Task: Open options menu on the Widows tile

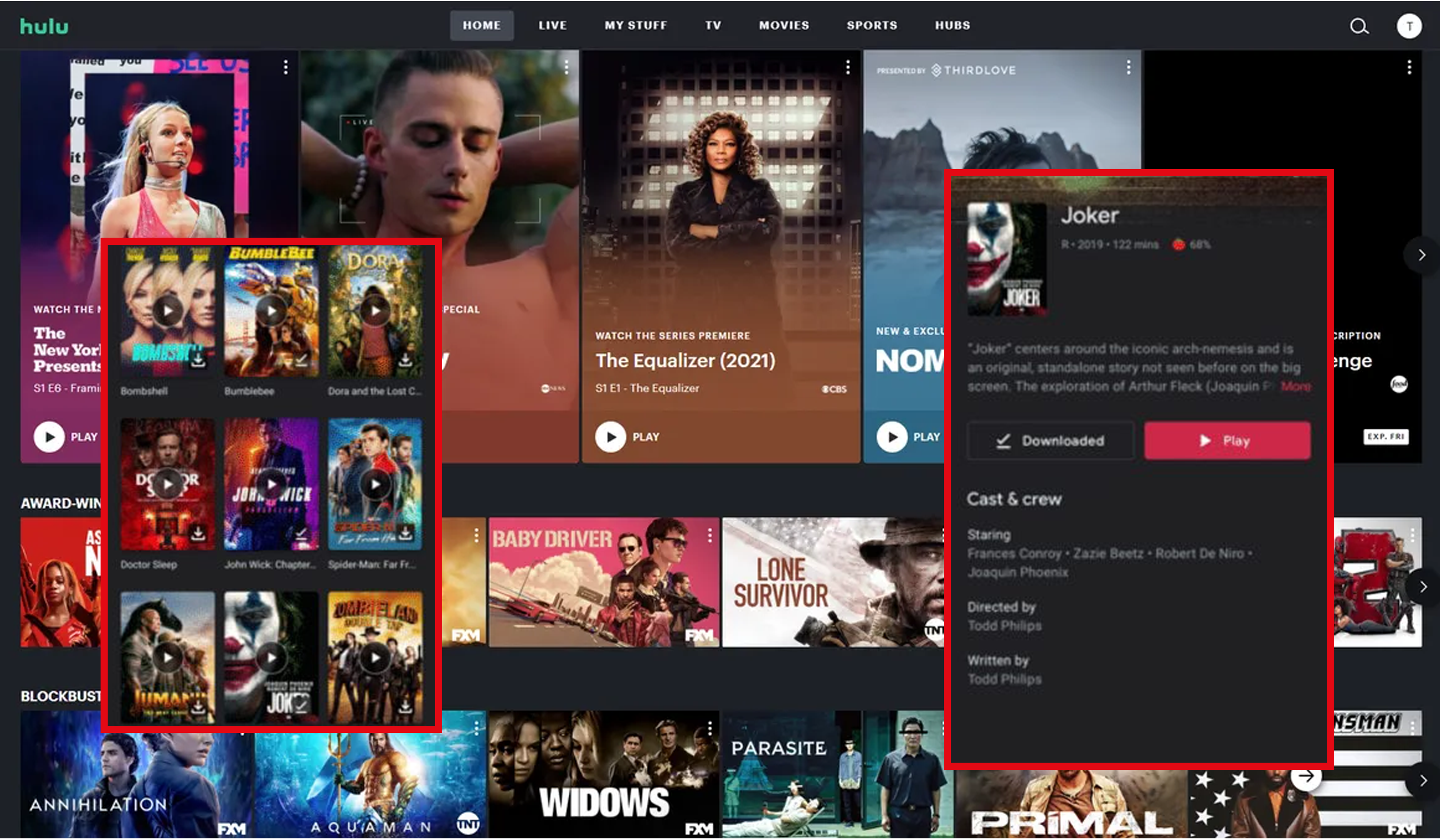Action: [709, 728]
